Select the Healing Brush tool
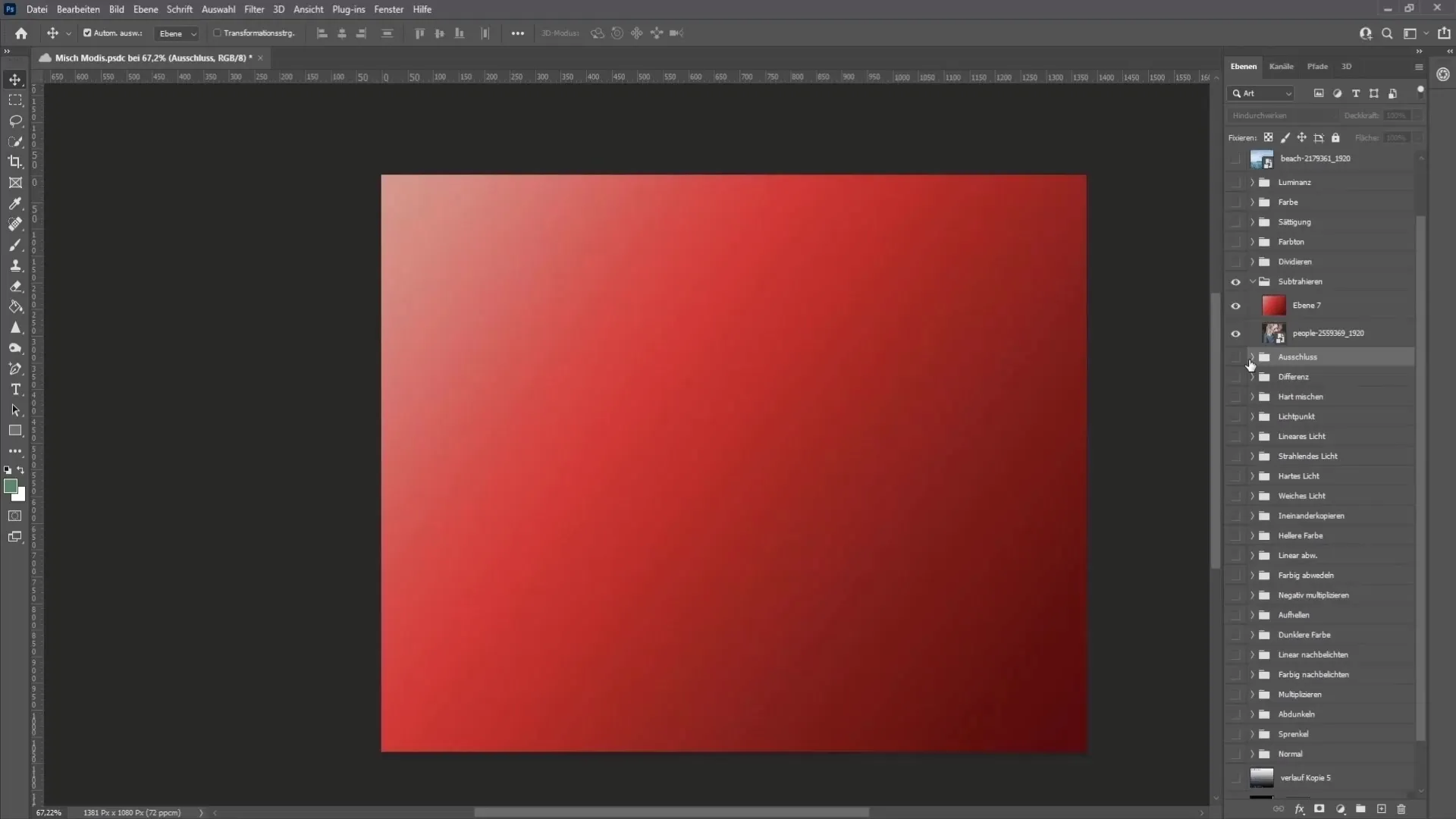1456x819 pixels. point(15,224)
